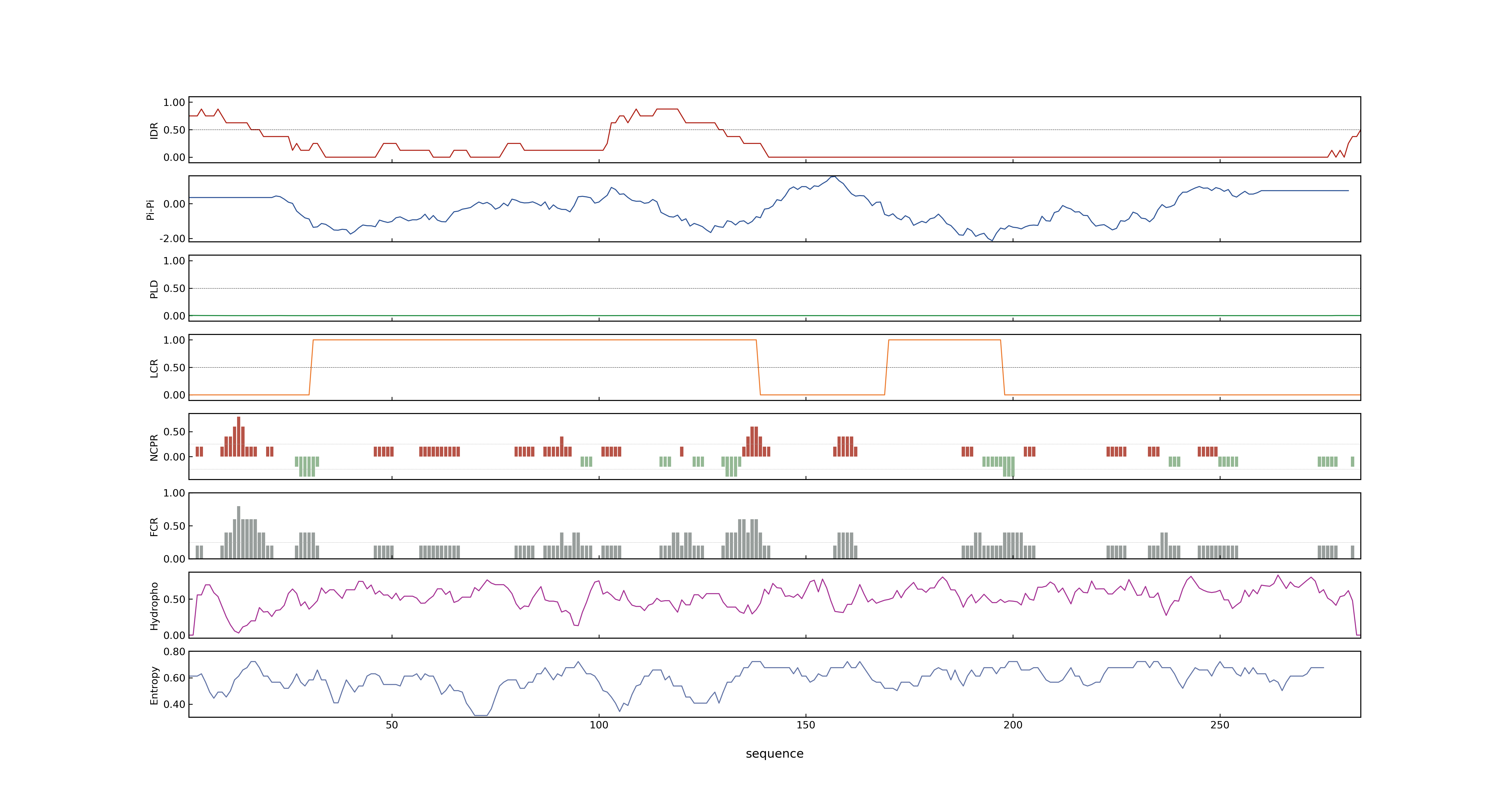Select the "Entropy" y-axis label

tap(154, 685)
